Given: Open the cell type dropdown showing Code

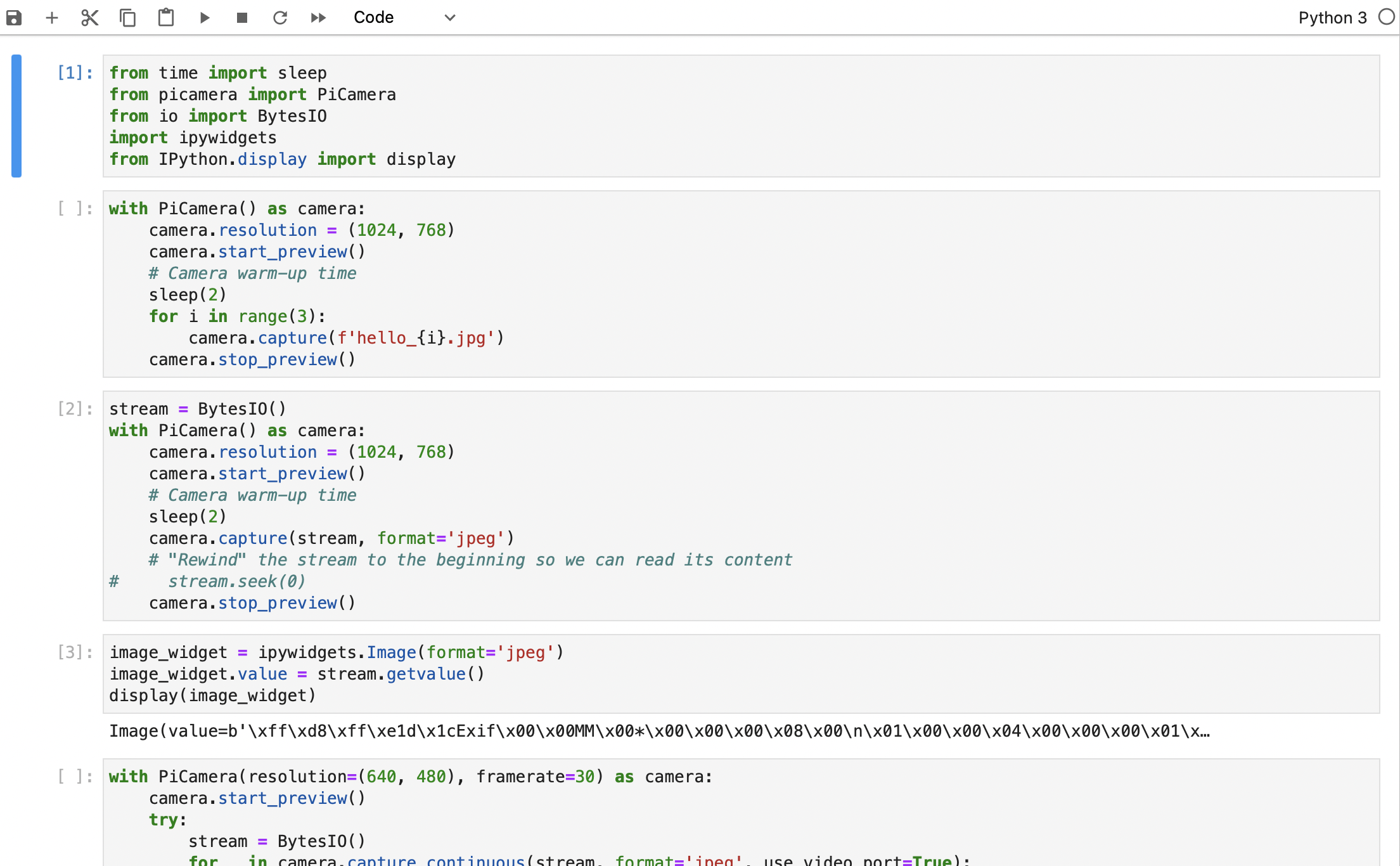Looking at the screenshot, I should pyautogui.click(x=374, y=18).
